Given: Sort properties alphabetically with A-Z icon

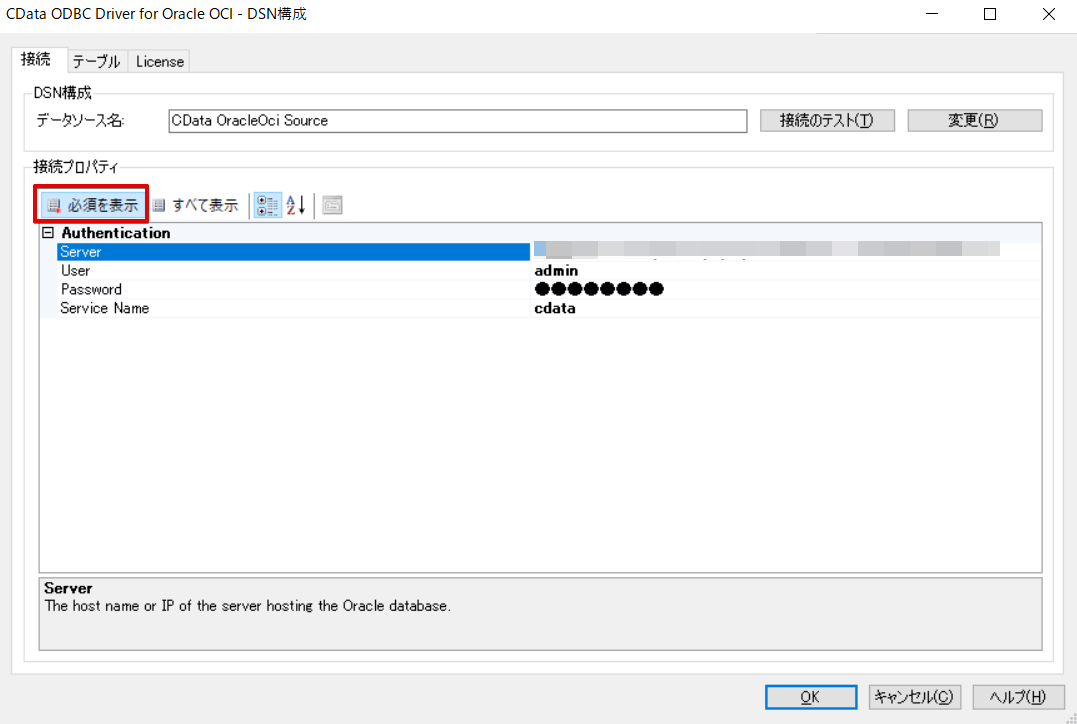Looking at the screenshot, I should click(296, 205).
